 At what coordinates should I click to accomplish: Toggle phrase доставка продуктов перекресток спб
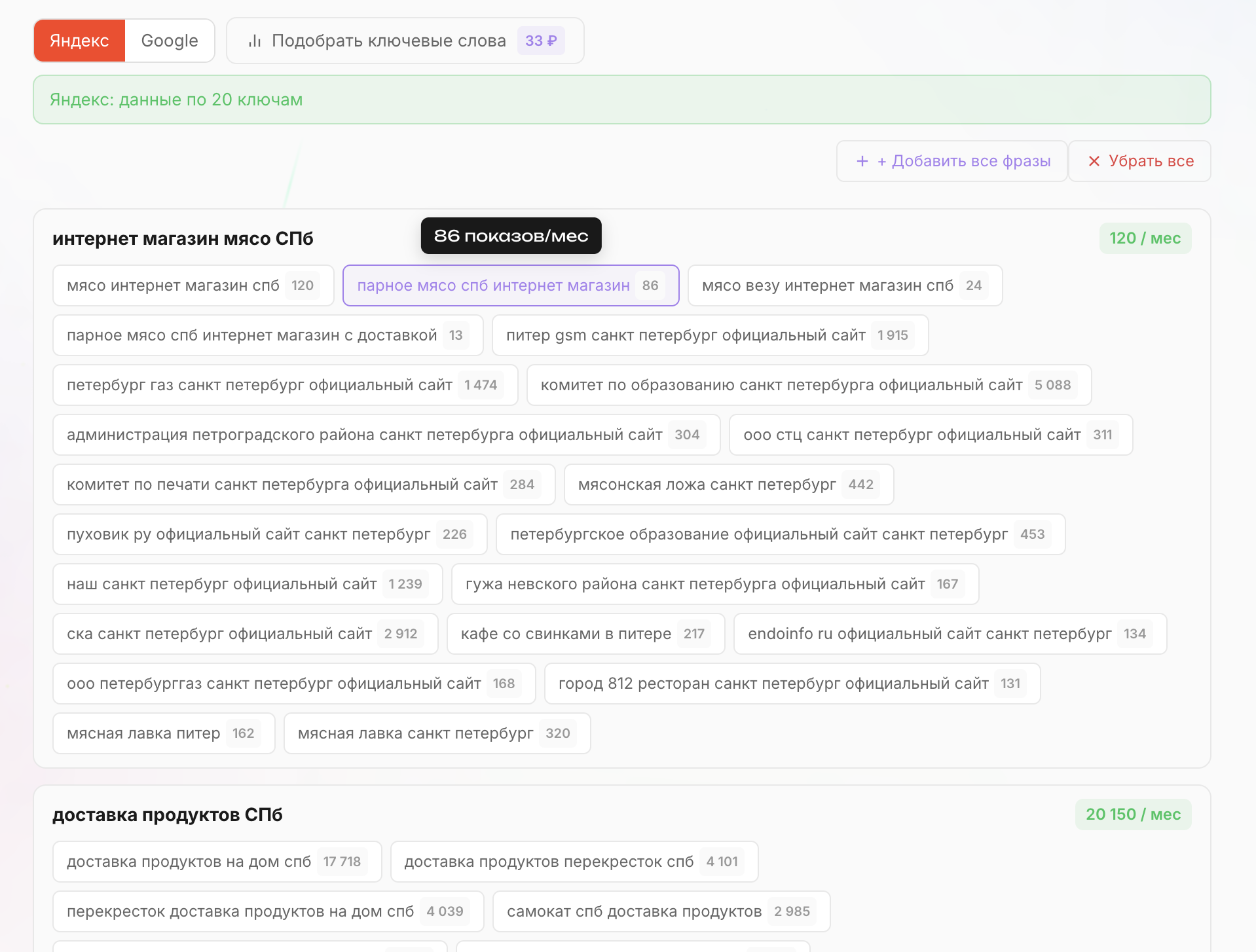coord(574,862)
